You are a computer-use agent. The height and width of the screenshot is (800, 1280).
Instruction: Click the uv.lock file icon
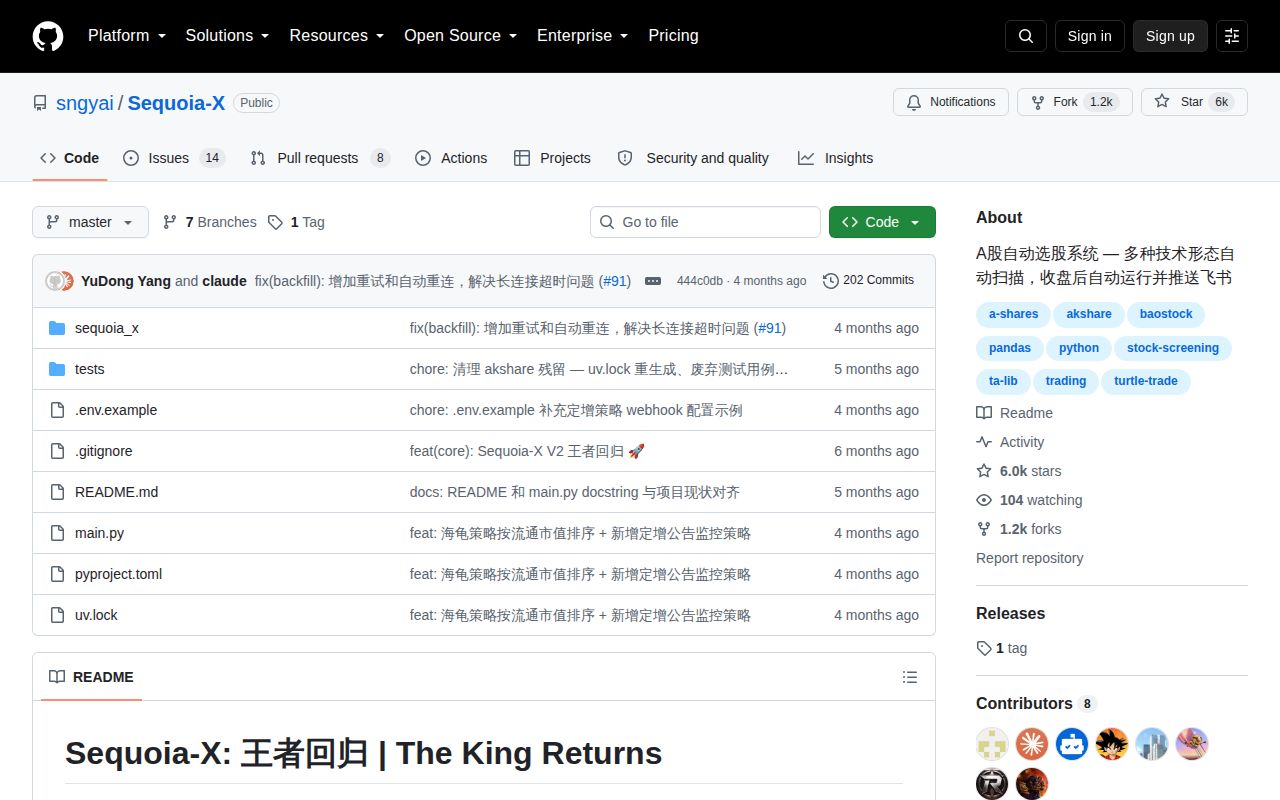[x=57, y=615]
